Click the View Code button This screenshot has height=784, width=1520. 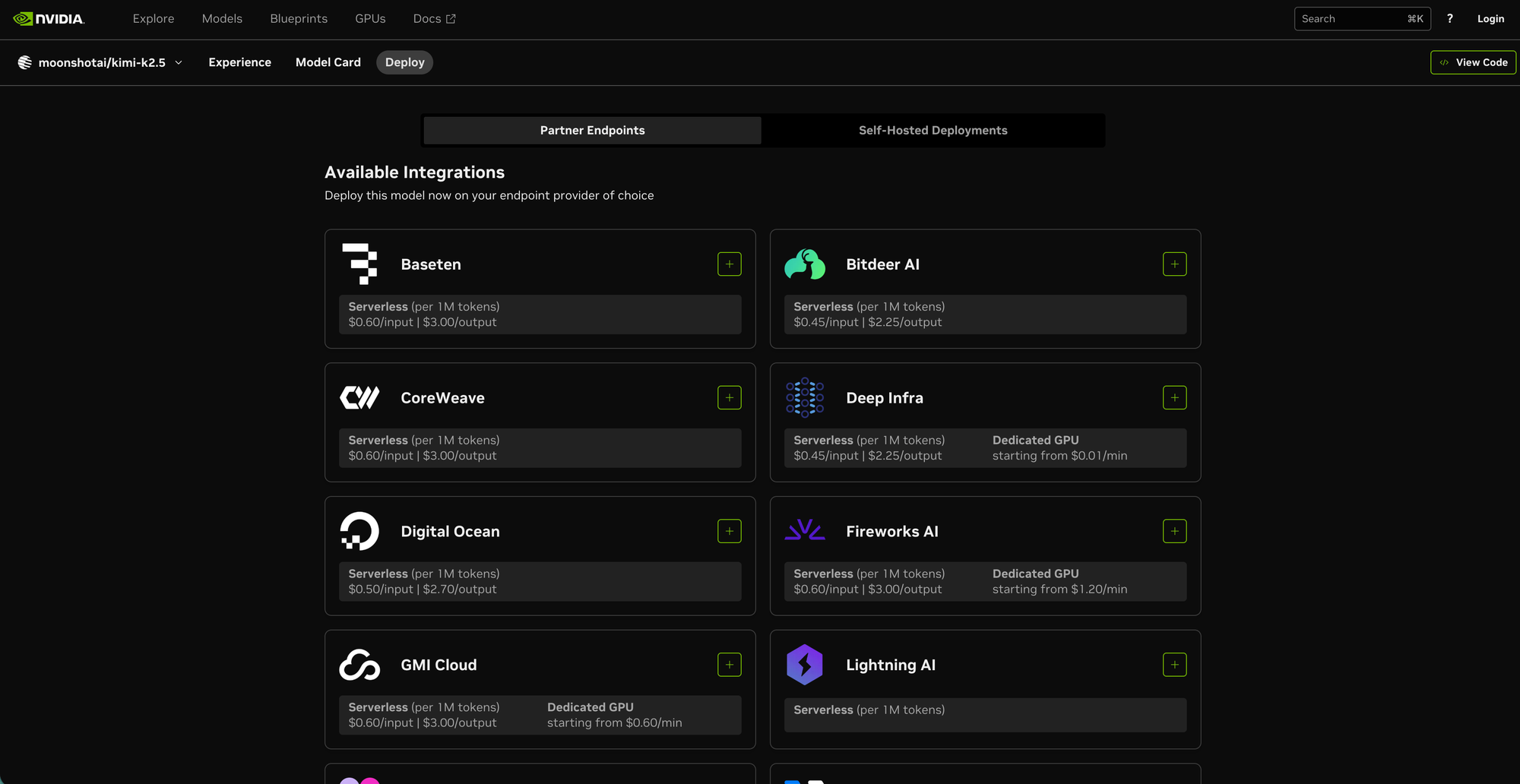pos(1472,62)
